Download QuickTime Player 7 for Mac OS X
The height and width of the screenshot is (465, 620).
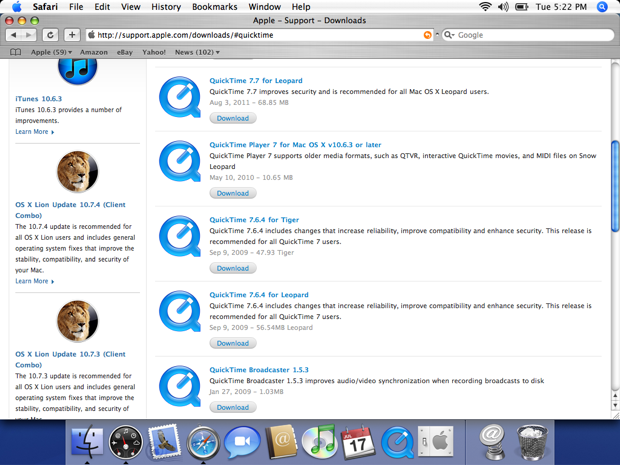point(233,193)
